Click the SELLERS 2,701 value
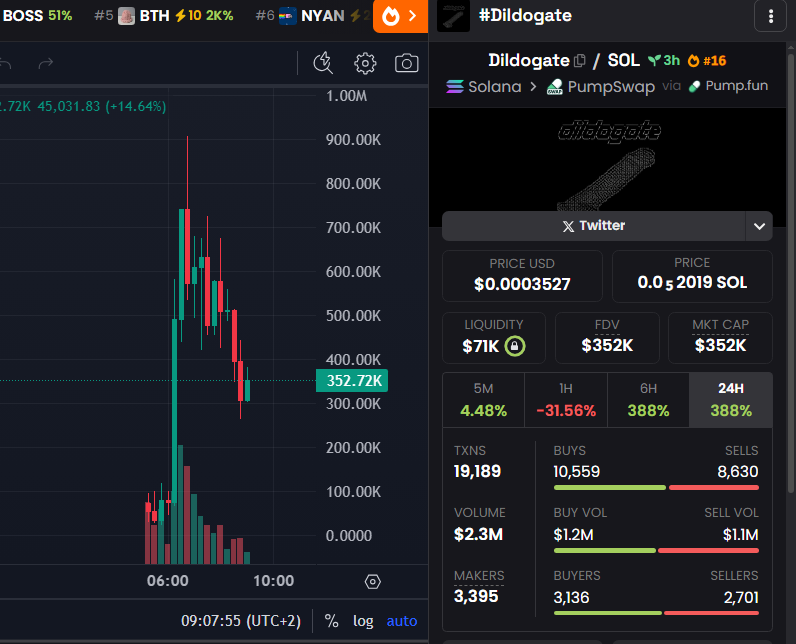This screenshot has width=796, height=644. [741, 598]
